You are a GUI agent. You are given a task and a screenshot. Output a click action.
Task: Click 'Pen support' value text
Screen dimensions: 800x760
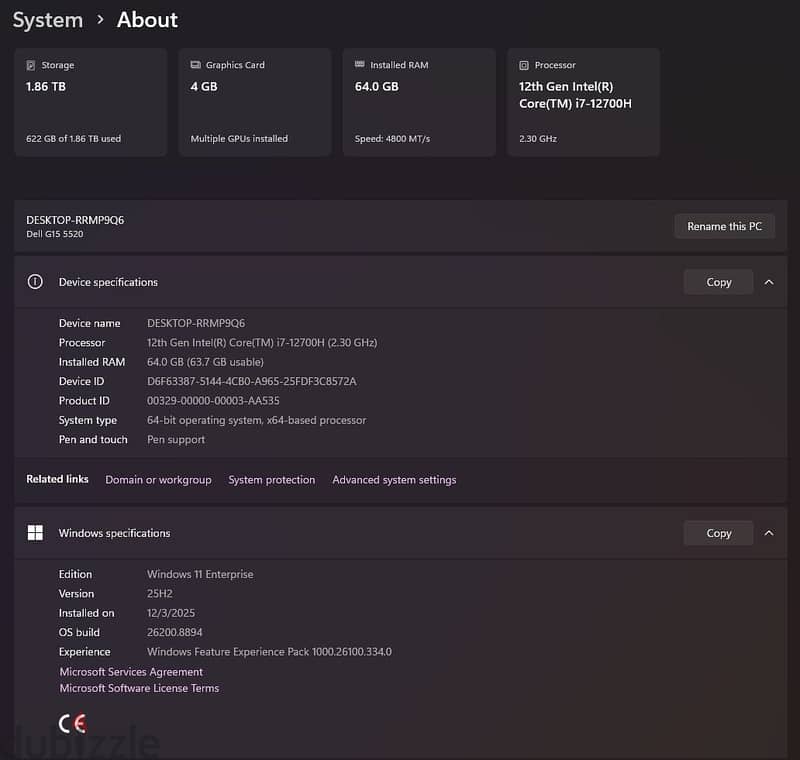(x=176, y=440)
